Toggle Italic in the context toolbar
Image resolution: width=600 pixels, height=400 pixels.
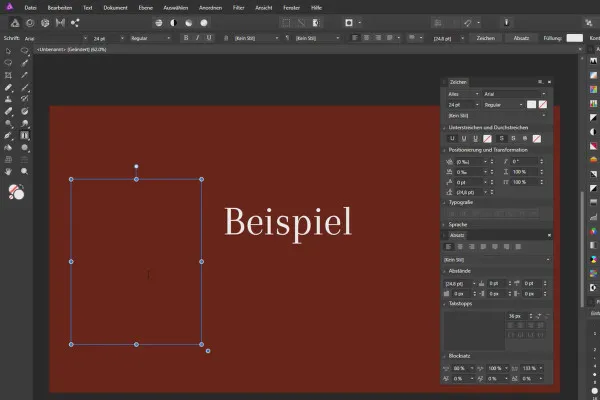[x=197, y=38]
